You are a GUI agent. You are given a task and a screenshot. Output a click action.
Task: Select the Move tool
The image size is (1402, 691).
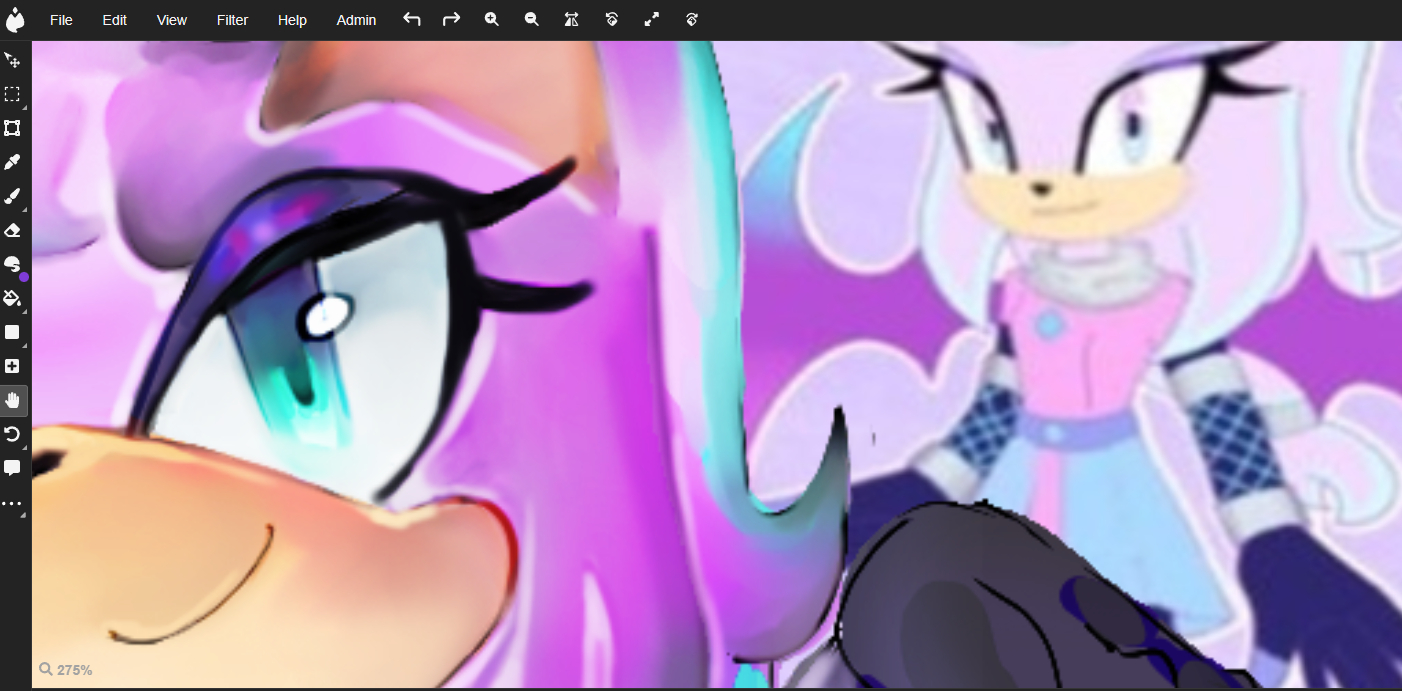pyautogui.click(x=12, y=60)
